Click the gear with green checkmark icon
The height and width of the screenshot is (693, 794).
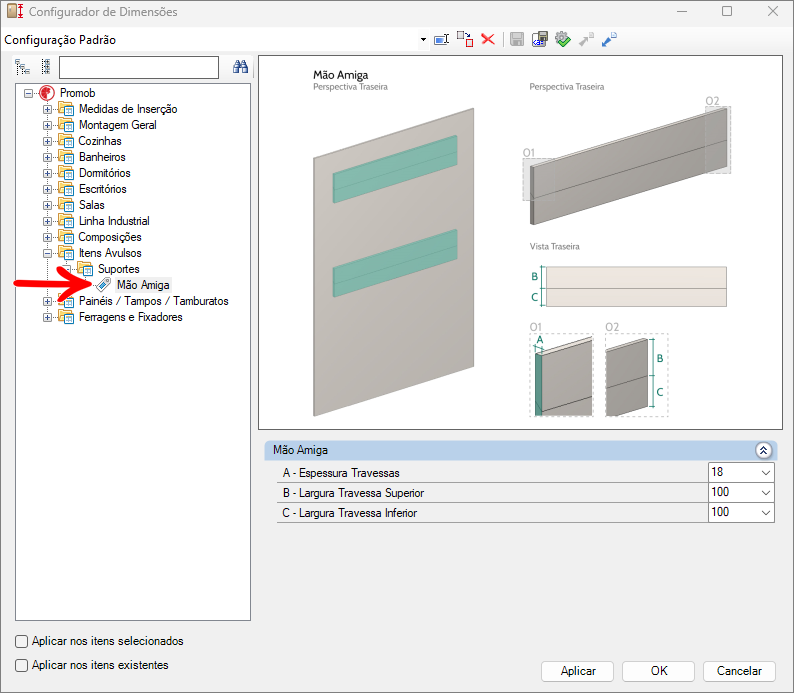coord(563,39)
